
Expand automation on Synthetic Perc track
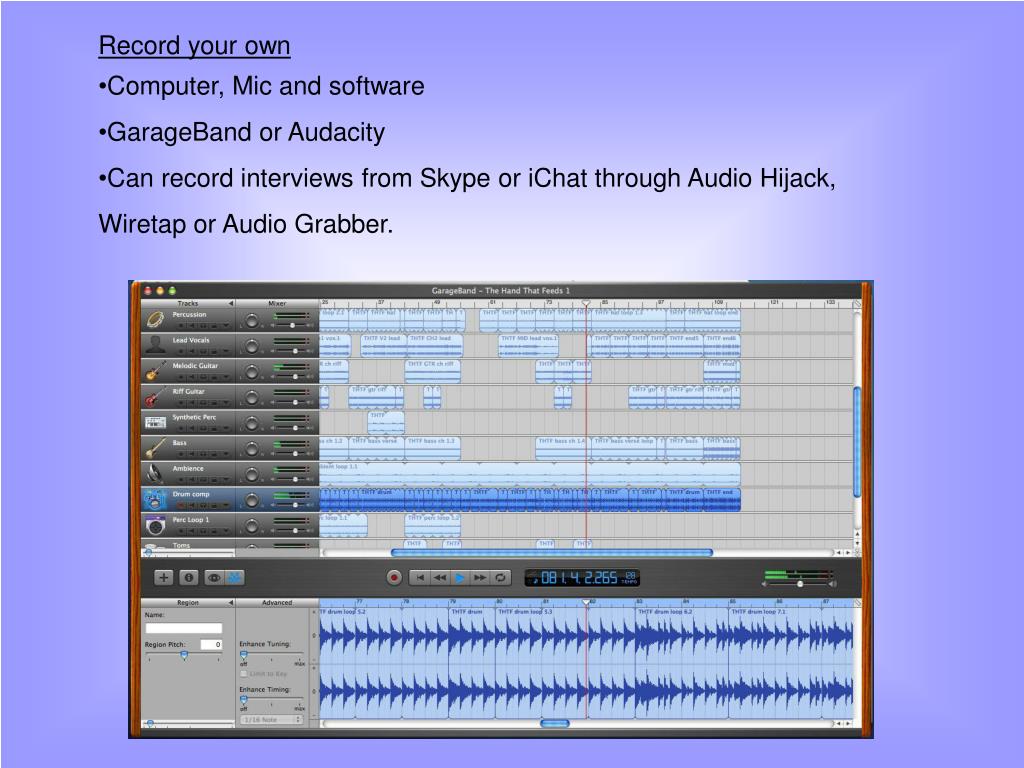pos(226,428)
